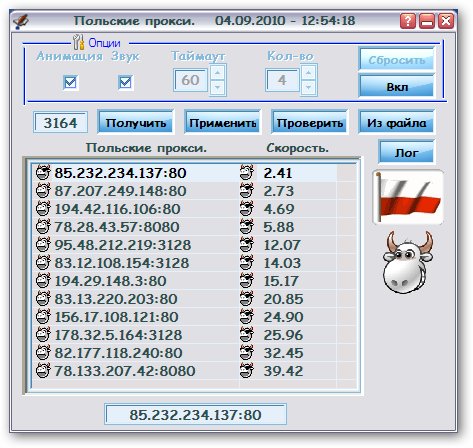Screen dimensions: 473x448
Task: Click cow icon beside 78.28.43.57:8080
Action: tap(43, 227)
